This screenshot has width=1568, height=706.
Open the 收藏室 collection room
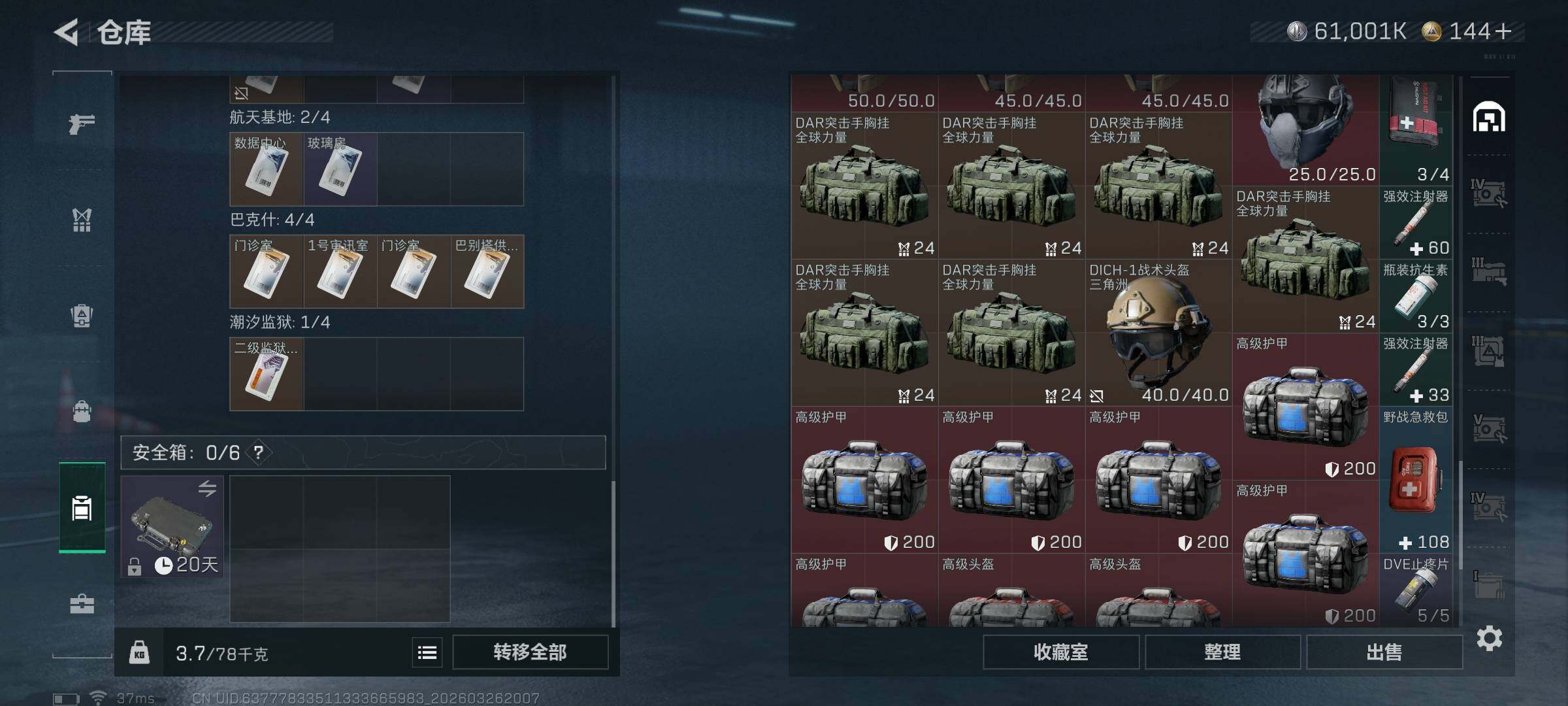(1061, 652)
